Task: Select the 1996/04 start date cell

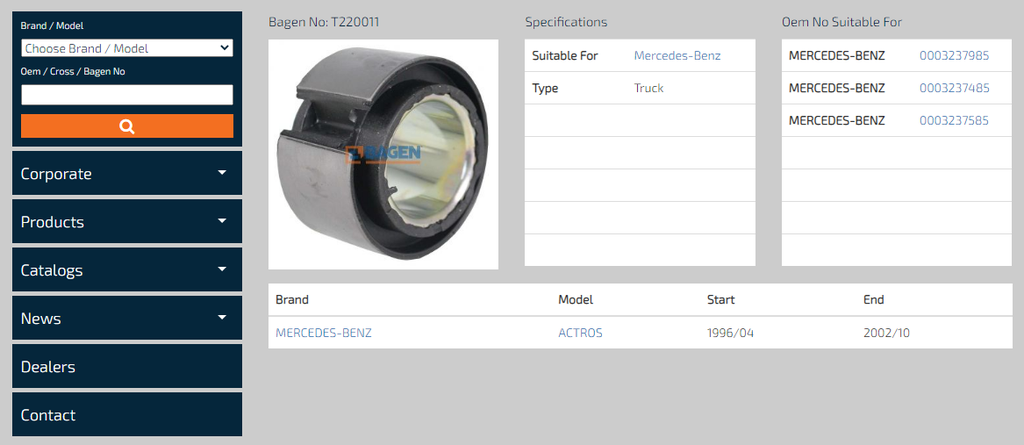Action: (730, 333)
